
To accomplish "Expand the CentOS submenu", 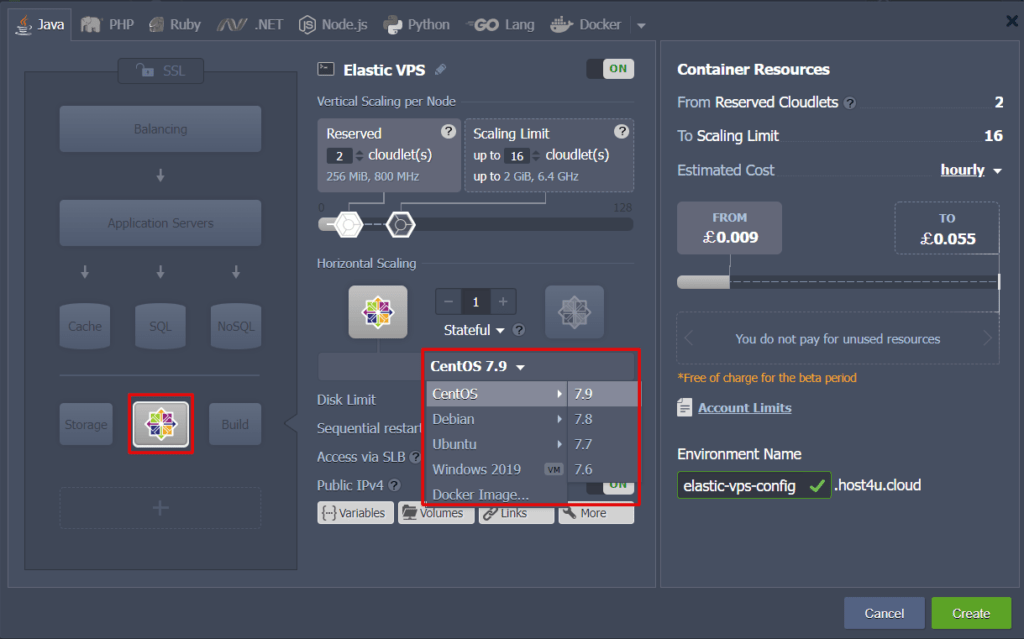I will click(496, 393).
